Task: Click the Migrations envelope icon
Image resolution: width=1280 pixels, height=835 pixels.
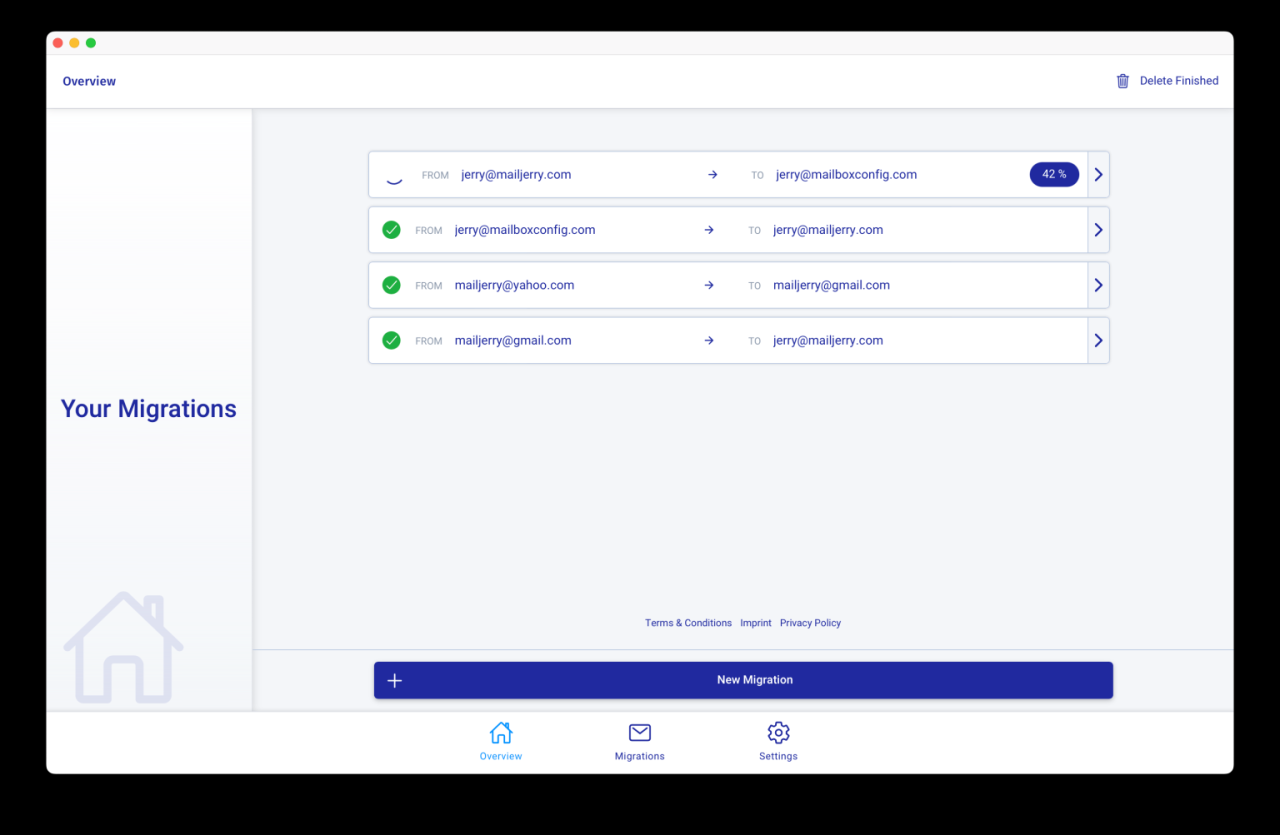Action: [640, 733]
